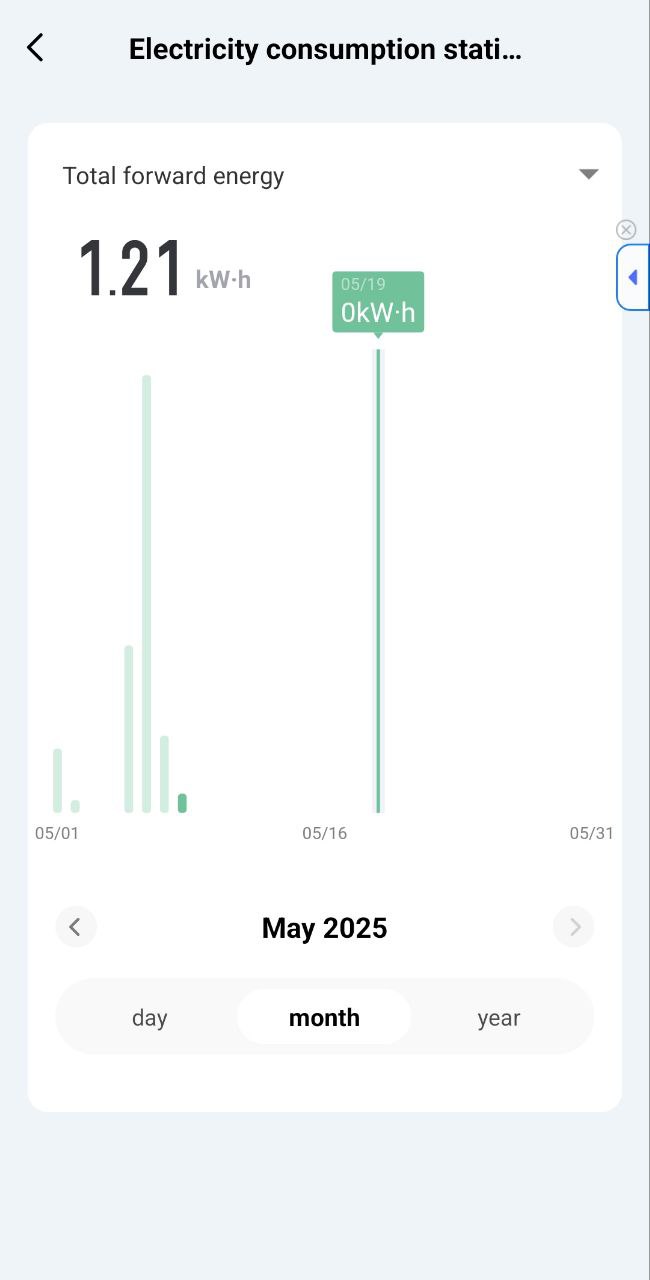
Task: Select the tallest bar in the chart
Action: [146, 594]
